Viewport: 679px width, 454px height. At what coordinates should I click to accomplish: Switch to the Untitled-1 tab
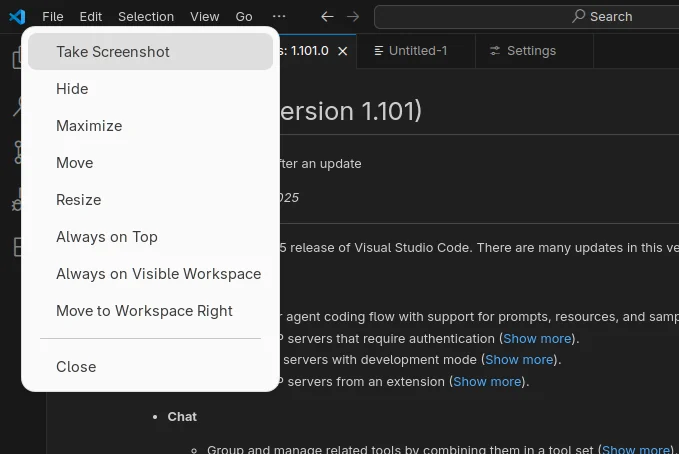coord(416,51)
